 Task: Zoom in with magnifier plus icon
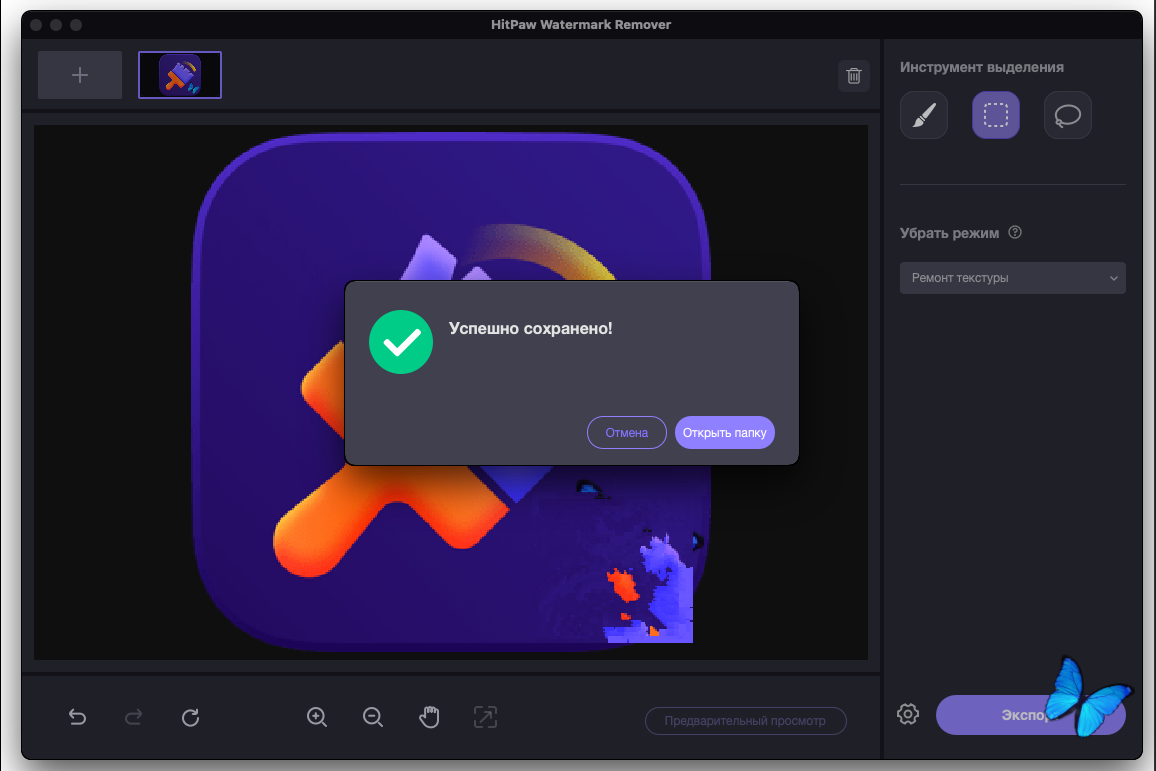click(317, 717)
